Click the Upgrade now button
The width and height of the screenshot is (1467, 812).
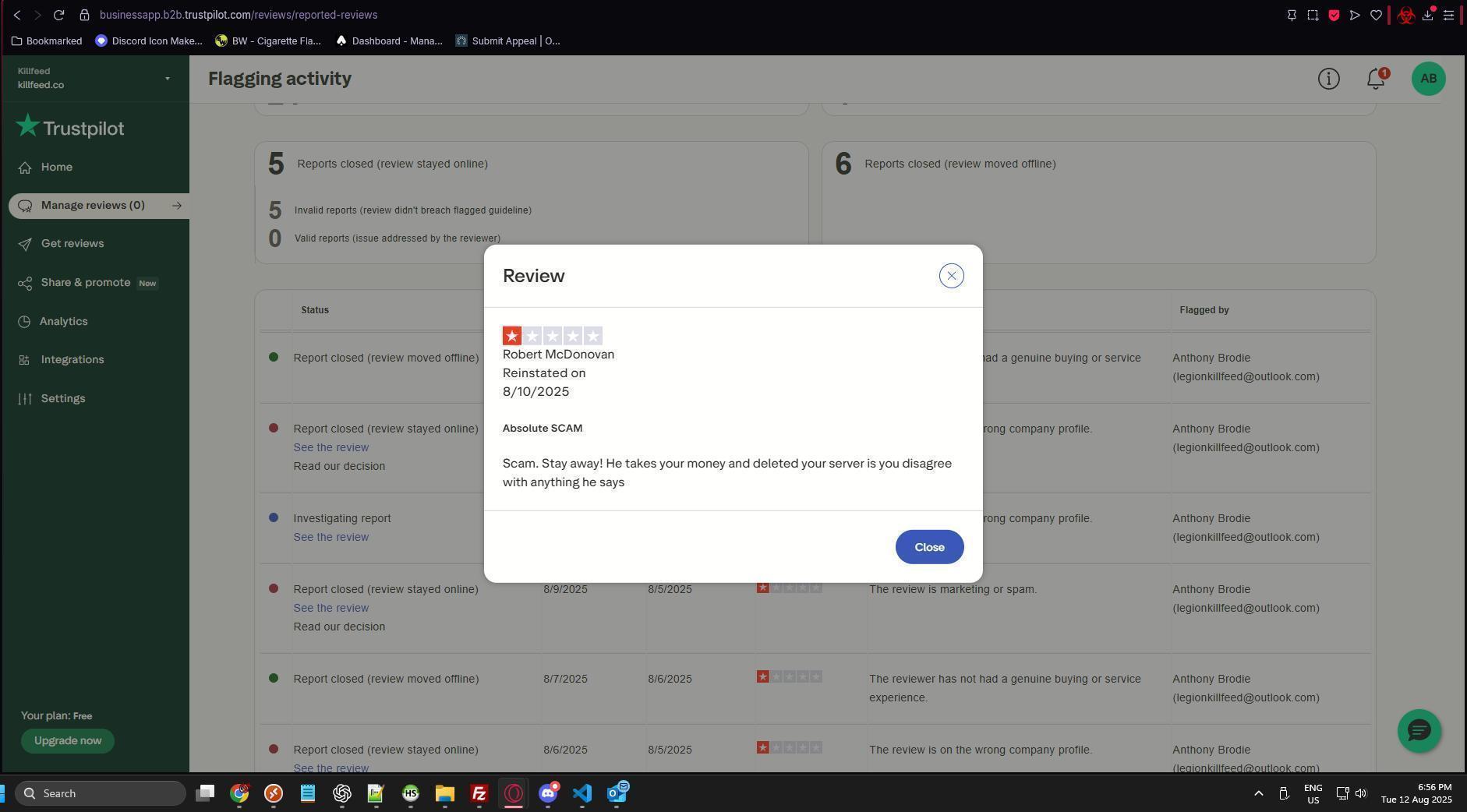[68, 741]
